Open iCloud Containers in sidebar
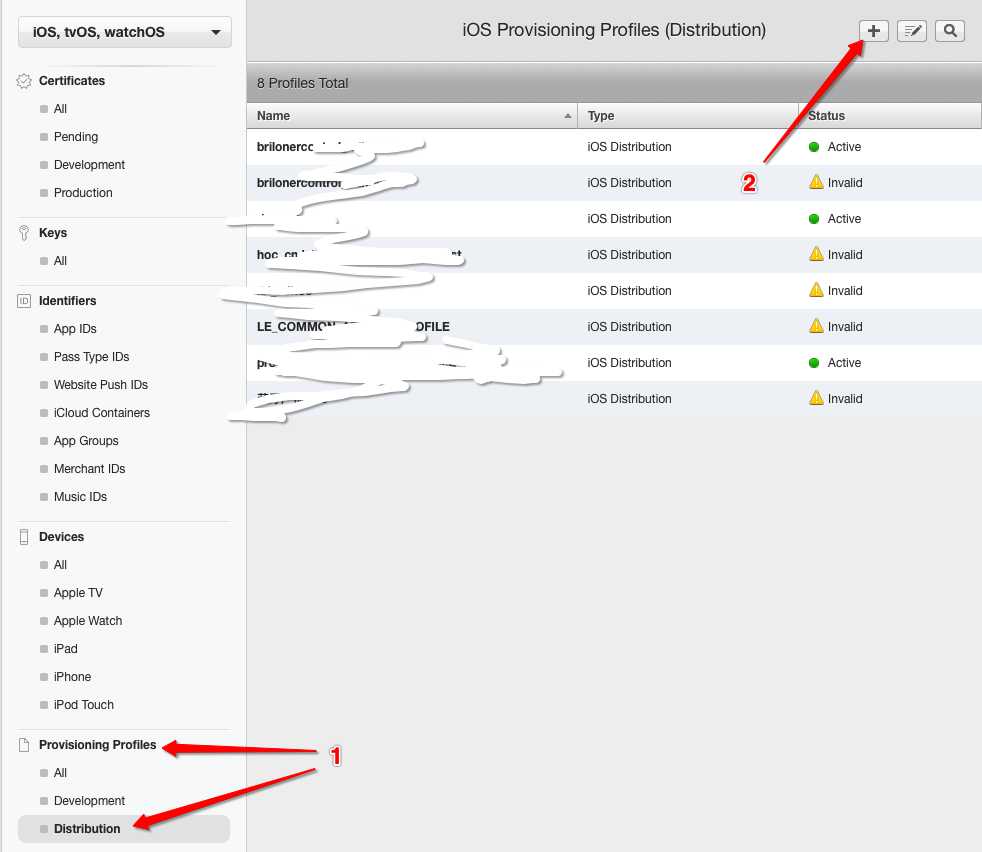982x852 pixels. pyautogui.click(x=101, y=413)
